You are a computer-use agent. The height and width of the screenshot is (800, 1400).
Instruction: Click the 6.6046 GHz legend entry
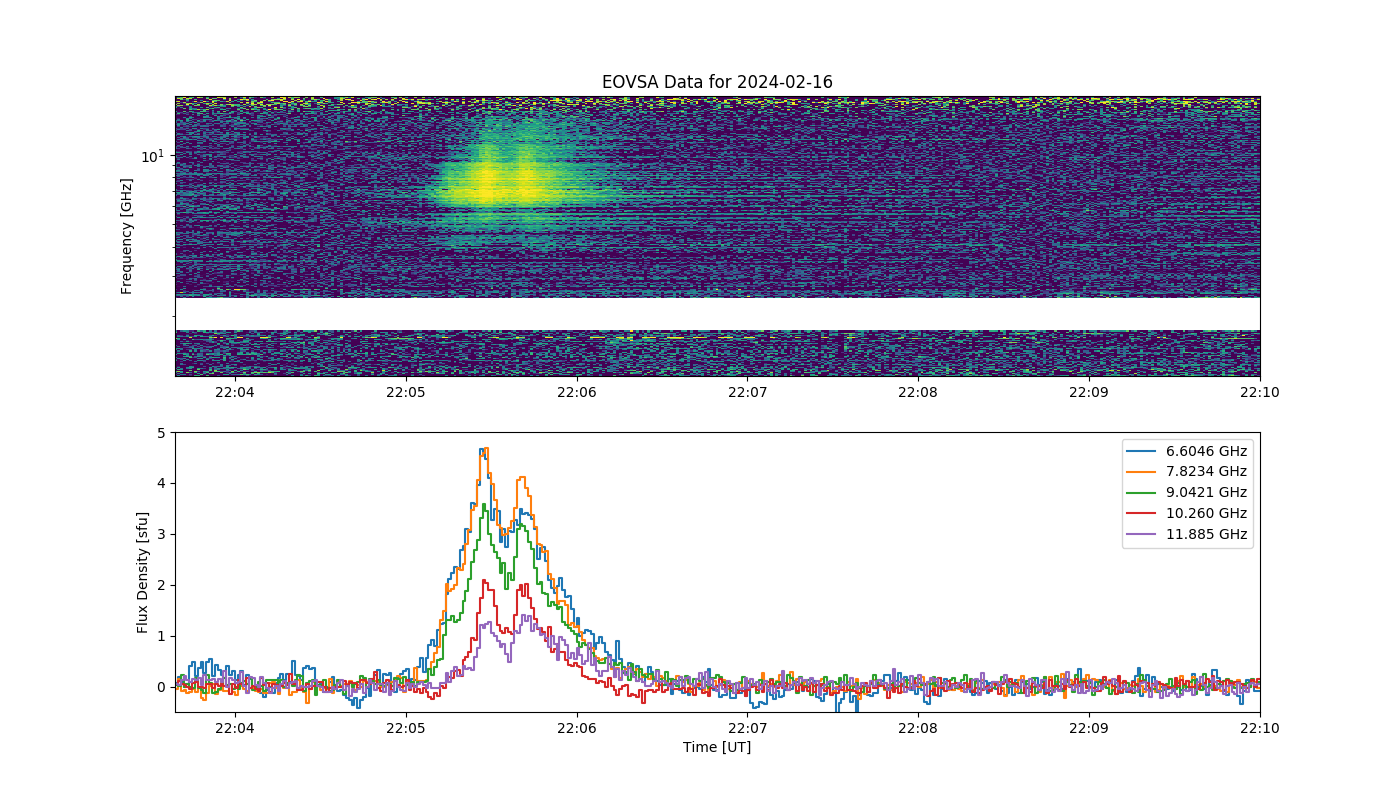coord(1188,450)
